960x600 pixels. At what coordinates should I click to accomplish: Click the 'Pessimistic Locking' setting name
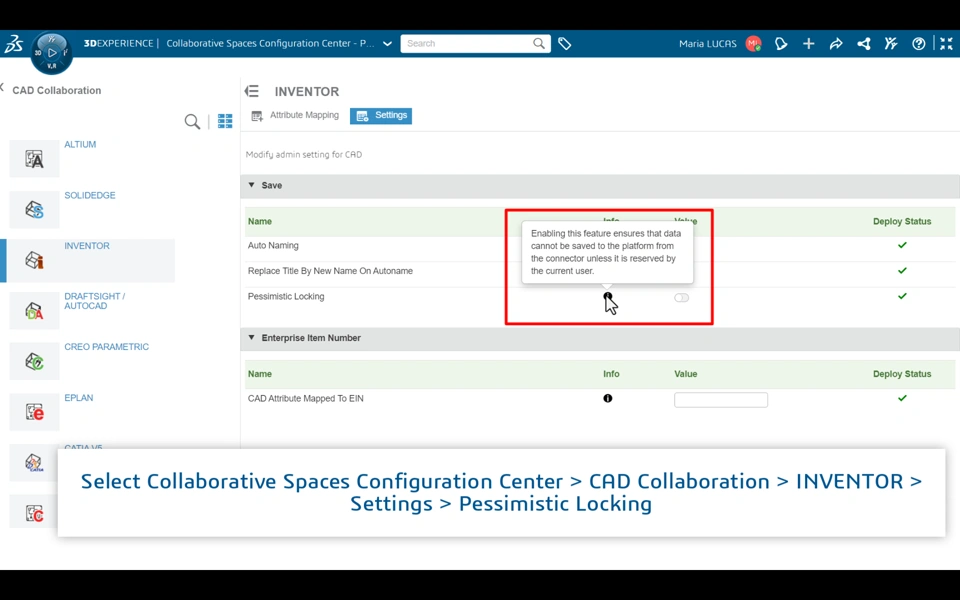286,296
